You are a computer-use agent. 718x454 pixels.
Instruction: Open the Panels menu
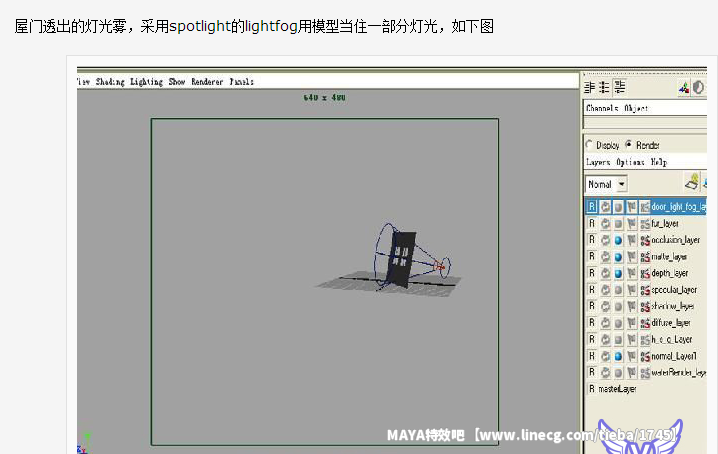[x=241, y=82]
